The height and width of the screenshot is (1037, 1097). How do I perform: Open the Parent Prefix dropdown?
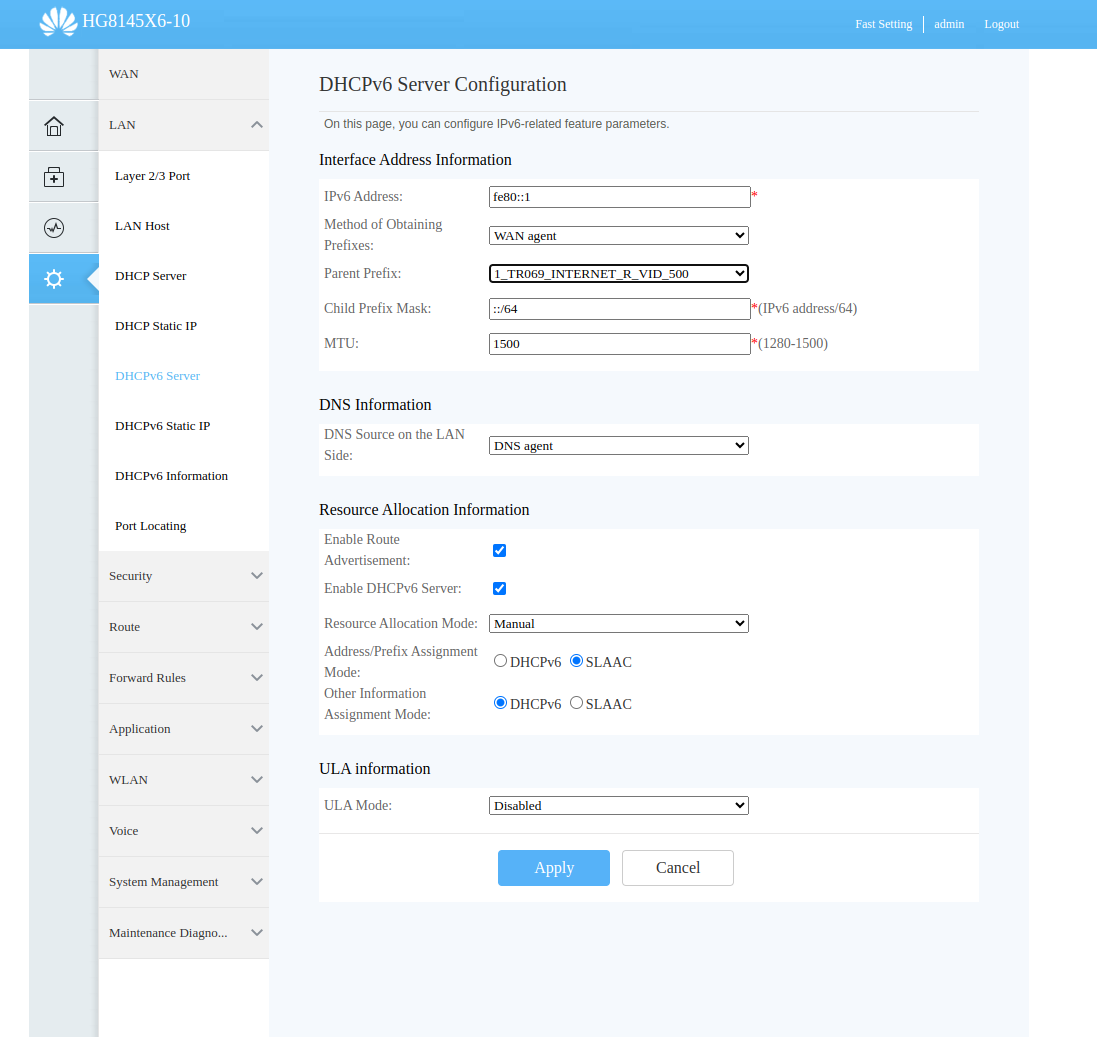[x=619, y=273]
